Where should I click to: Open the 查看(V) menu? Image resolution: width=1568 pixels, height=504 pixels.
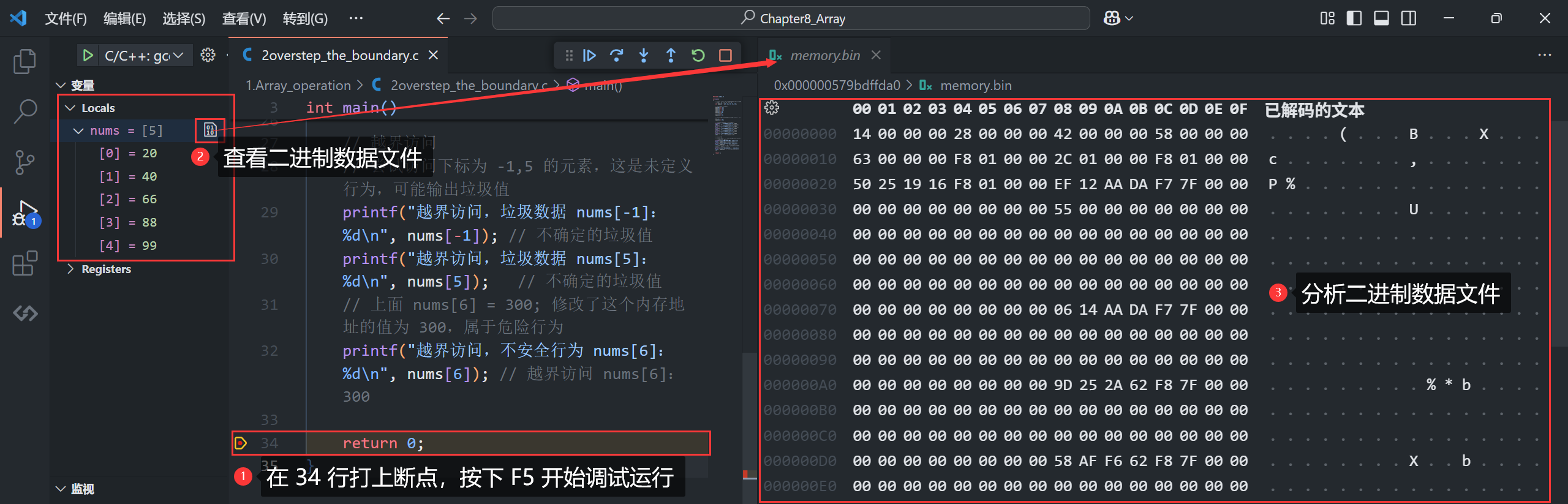coord(244,18)
